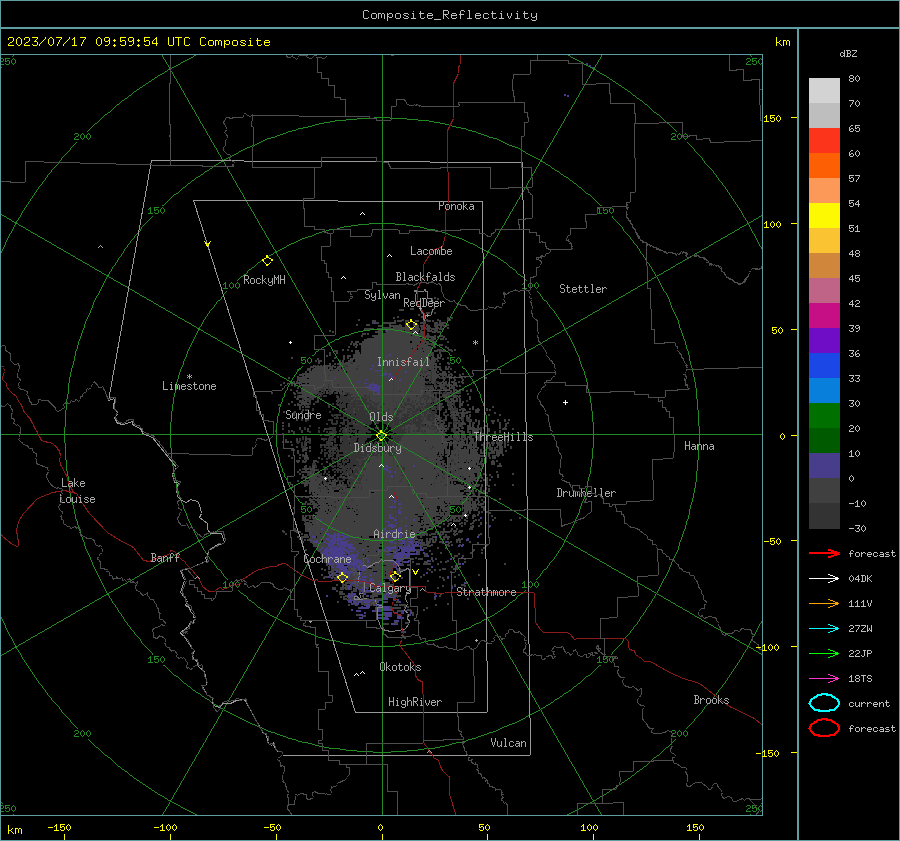Click the Brooks label

(711, 700)
